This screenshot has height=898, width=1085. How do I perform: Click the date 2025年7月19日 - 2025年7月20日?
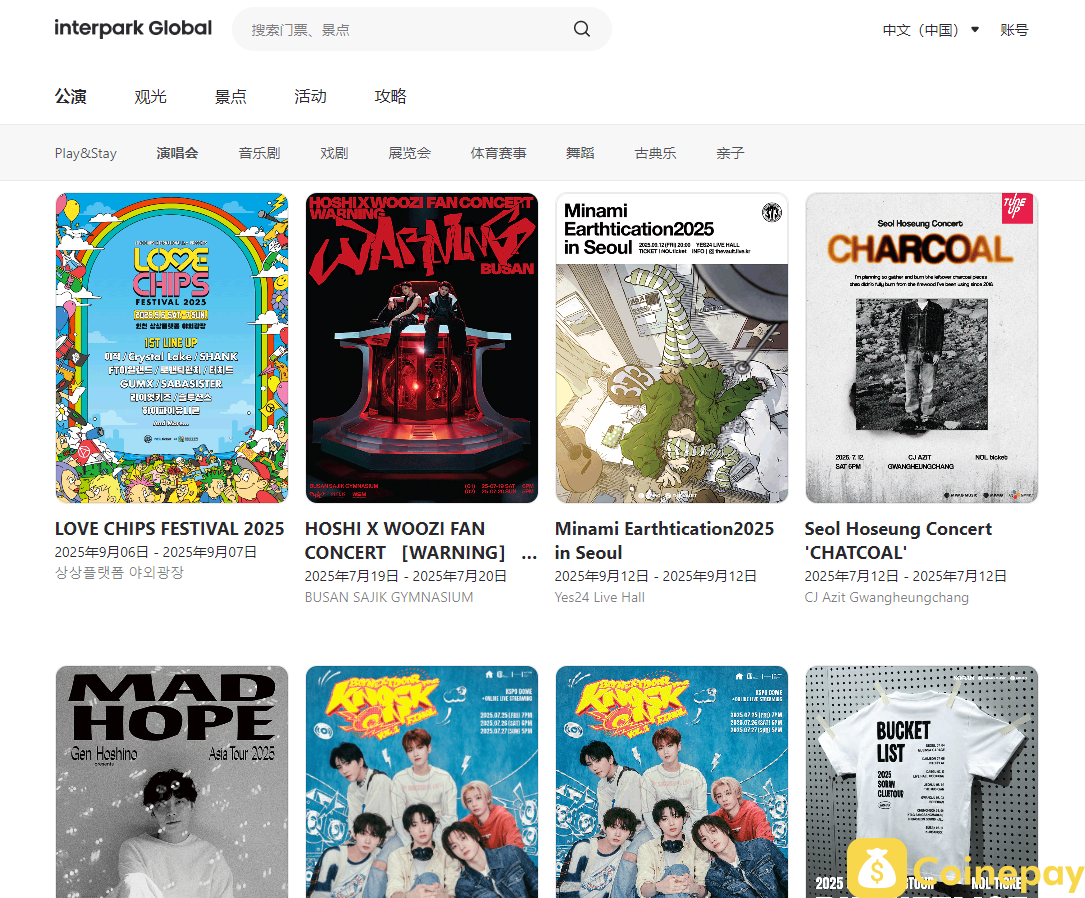point(405,576)
